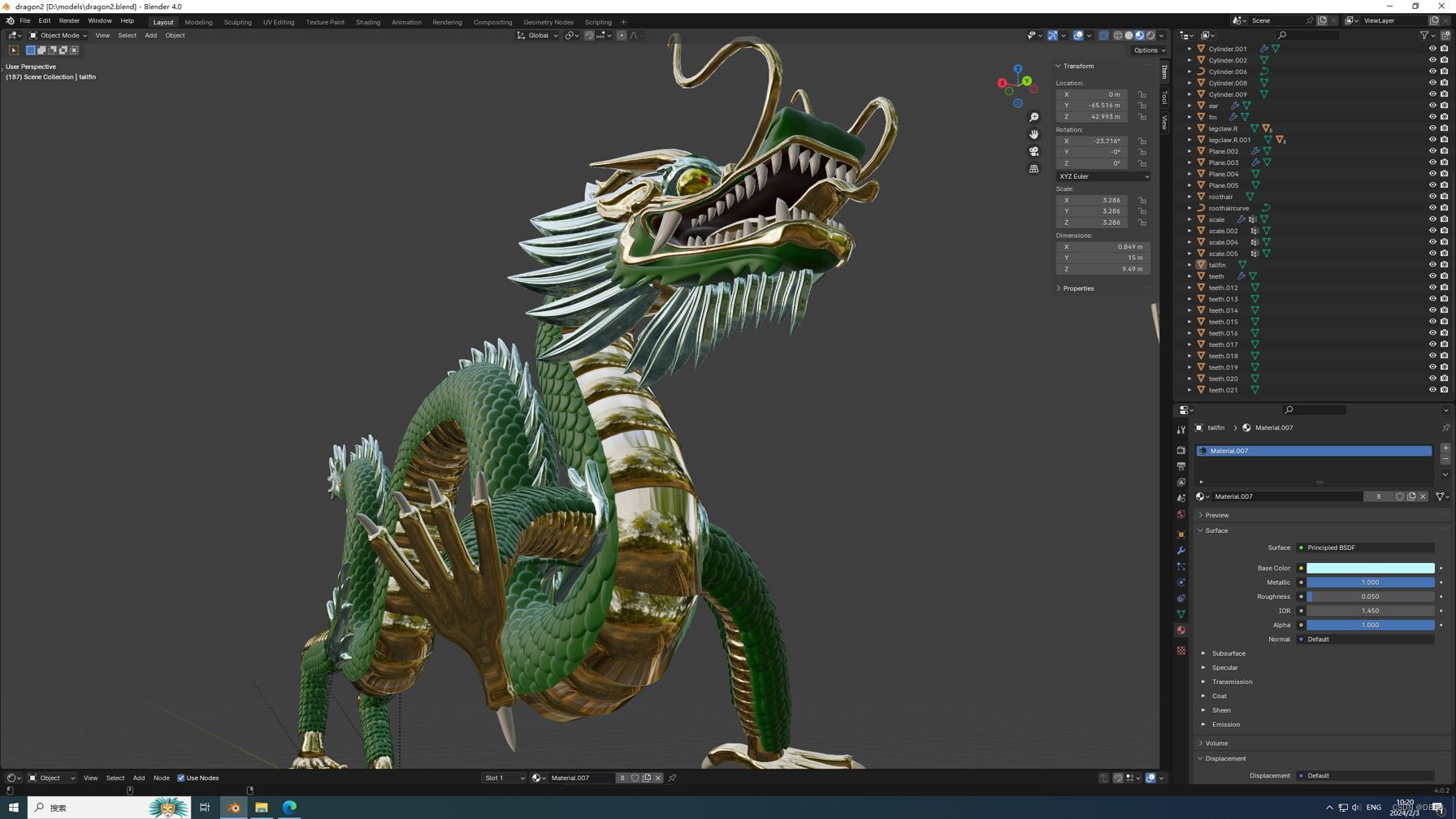Select wireframe viewport shading
The image size is (1456, 819).
click(x=1118, y=36)
